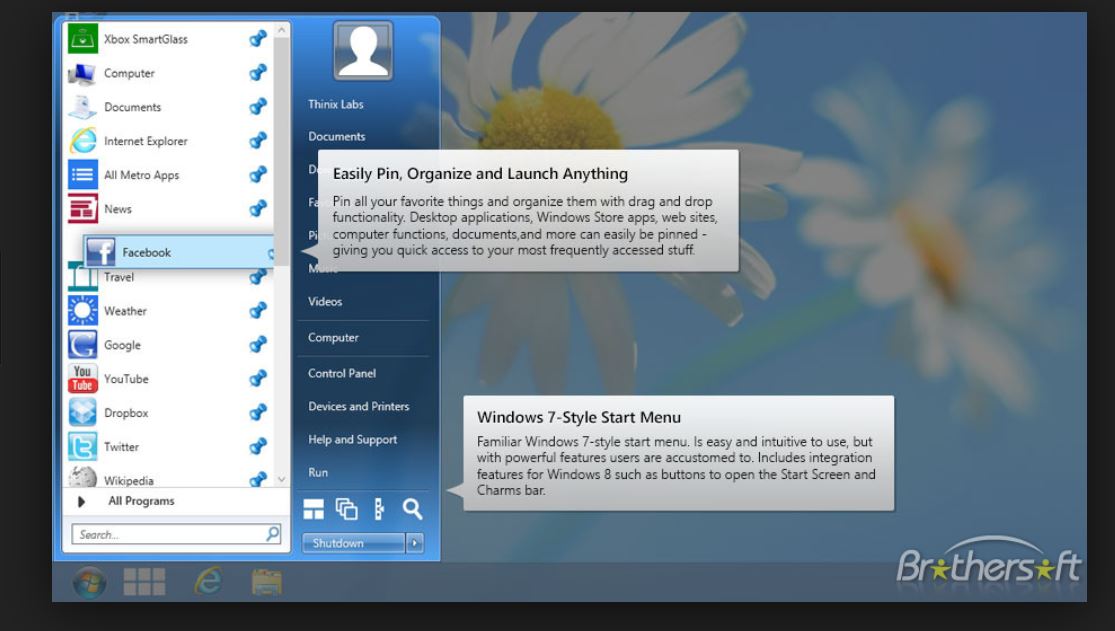1115x631 pixels.
Task: Toggle the pin next to Computer
Action: click(x=257, y=73)
